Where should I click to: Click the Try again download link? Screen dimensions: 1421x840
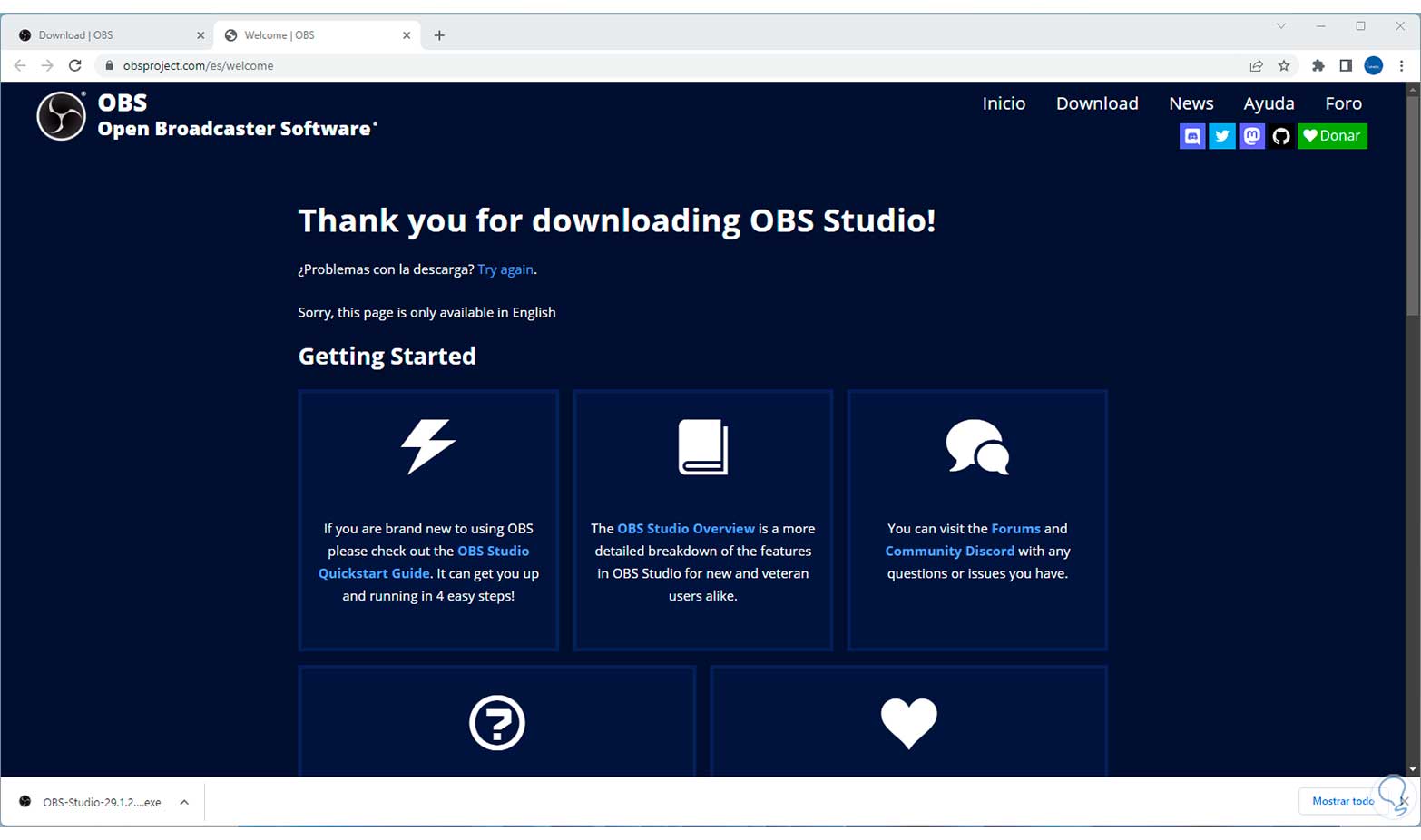(505, 269)
